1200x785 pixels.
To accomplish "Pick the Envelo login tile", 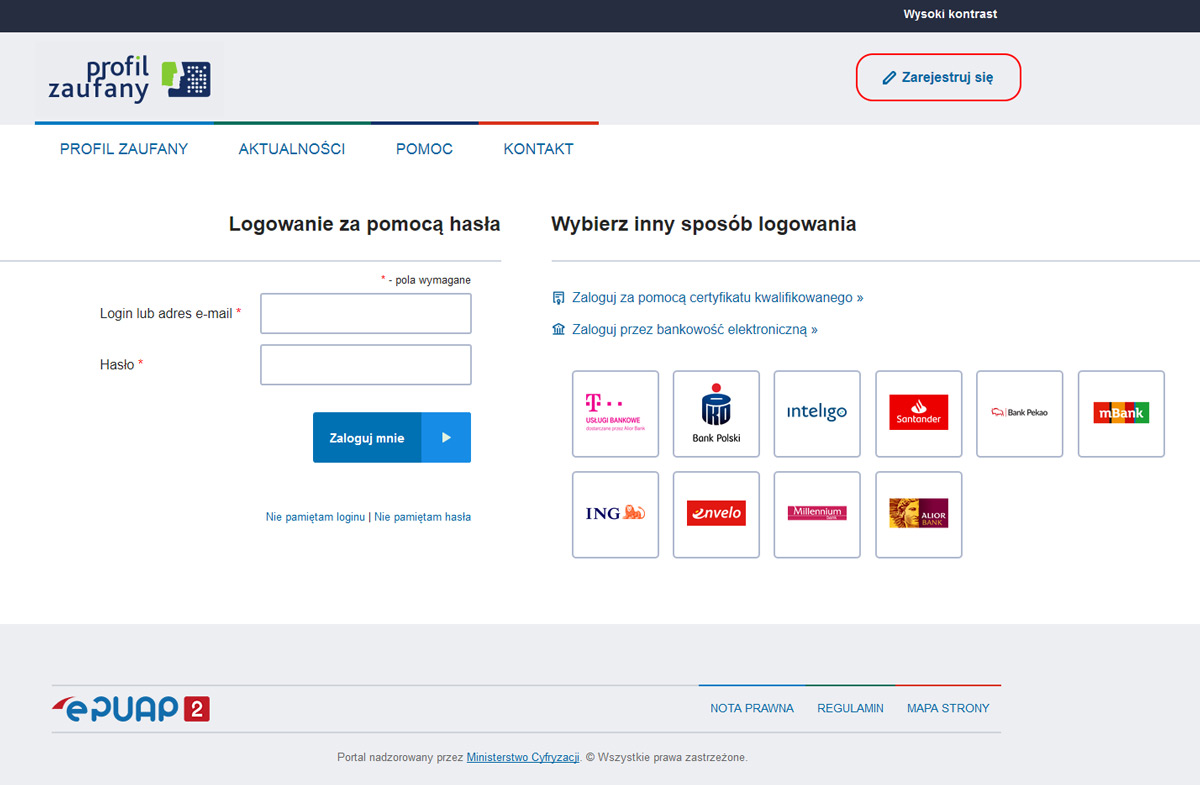I will coord(716,514).
